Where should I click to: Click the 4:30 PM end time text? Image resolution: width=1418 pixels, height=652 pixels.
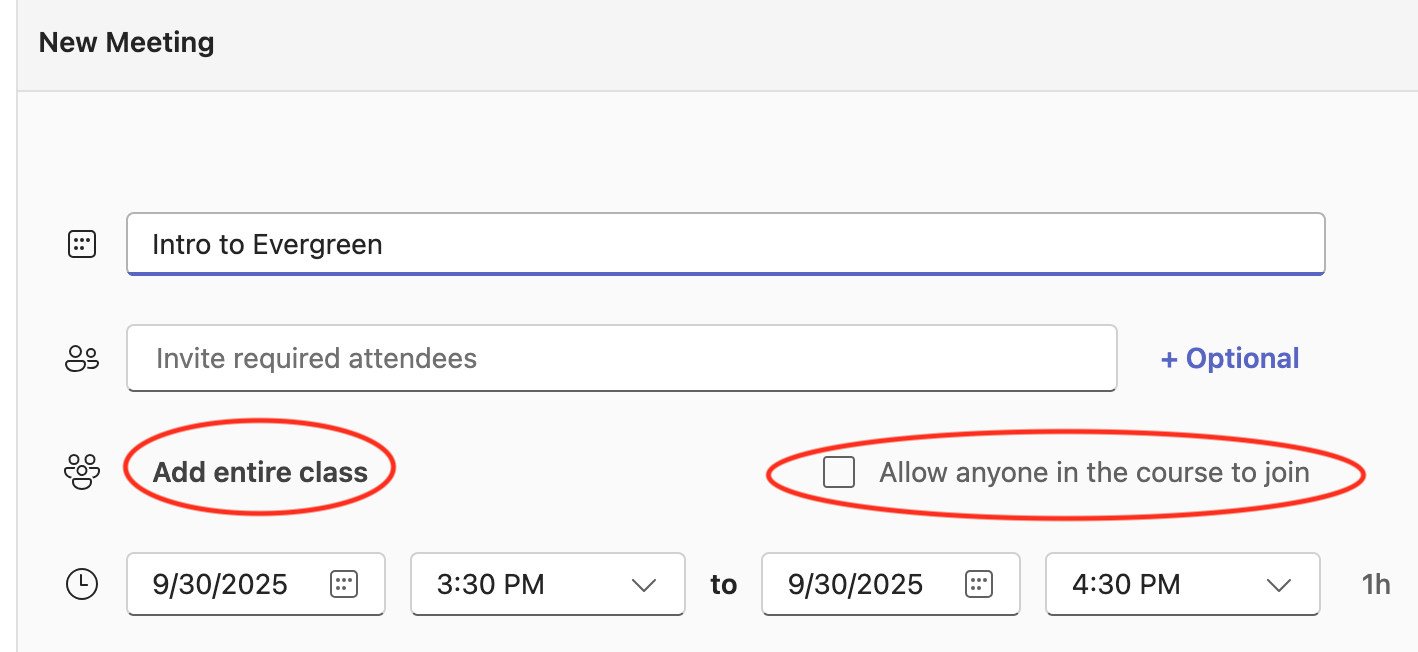(1126, 584)
